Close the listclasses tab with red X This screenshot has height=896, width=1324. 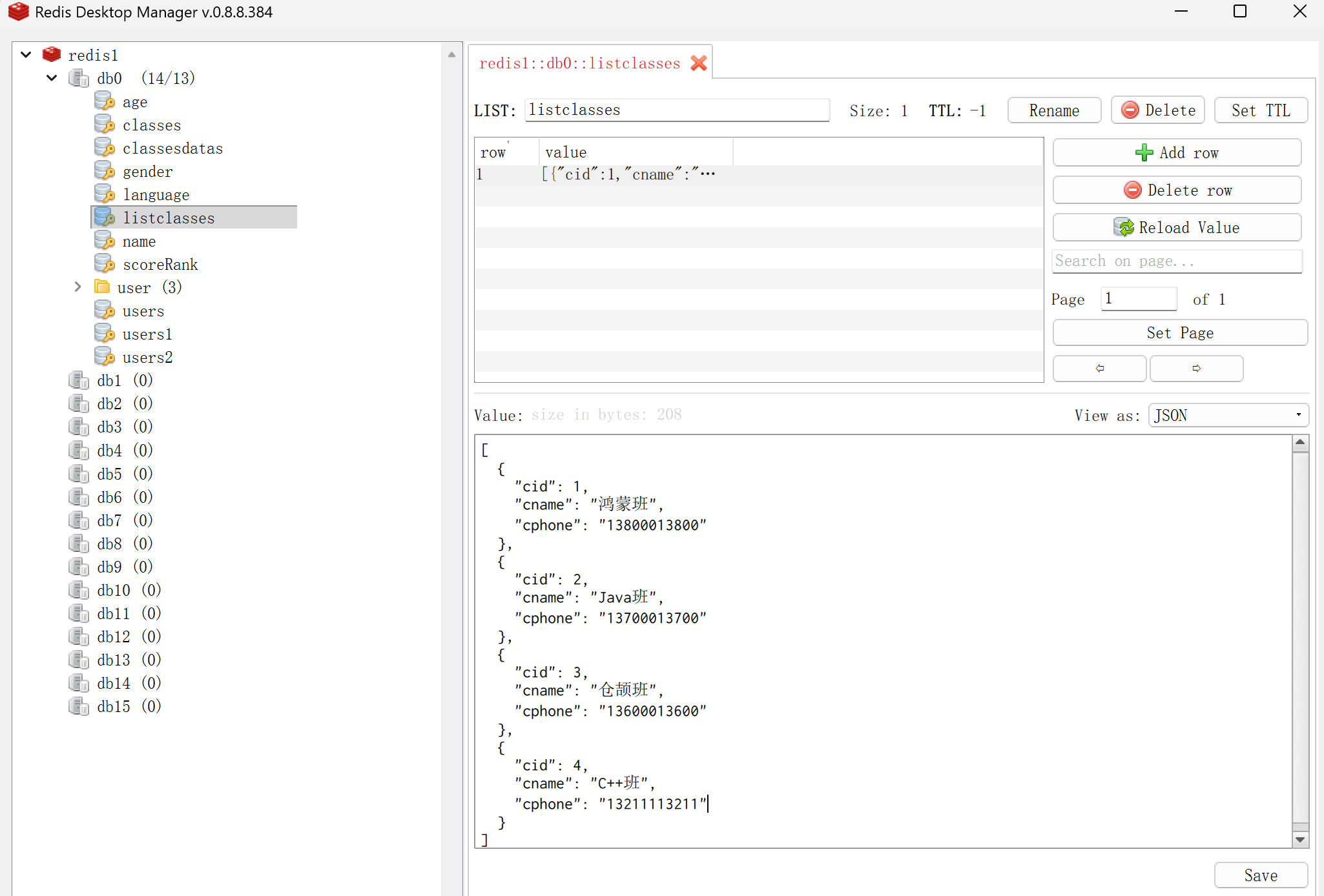coord(699,63)
